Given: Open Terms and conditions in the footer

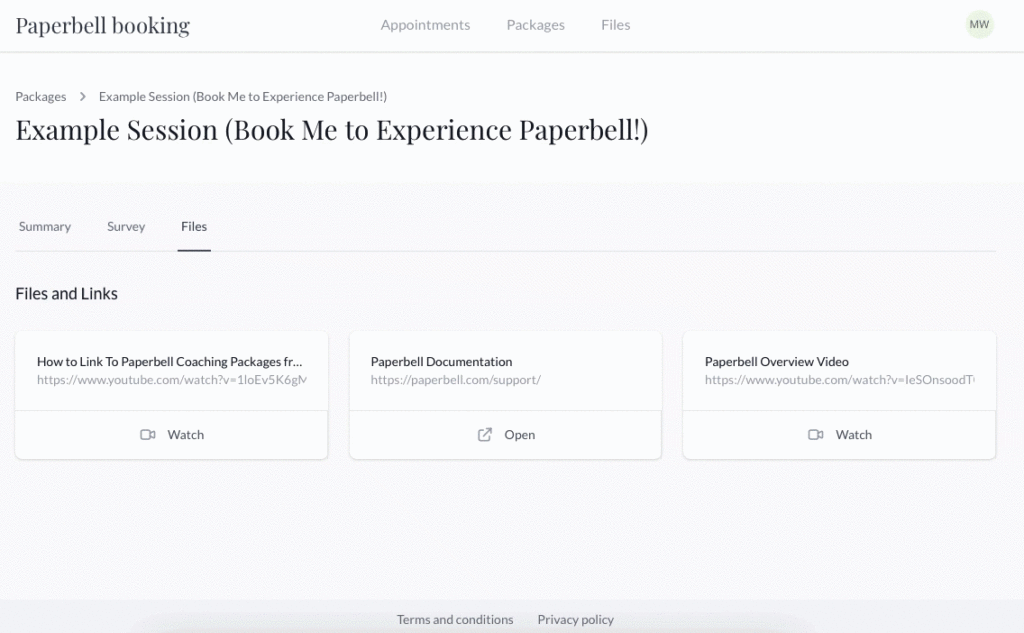Looking at the screenshot, I should (x=455, y=620).
